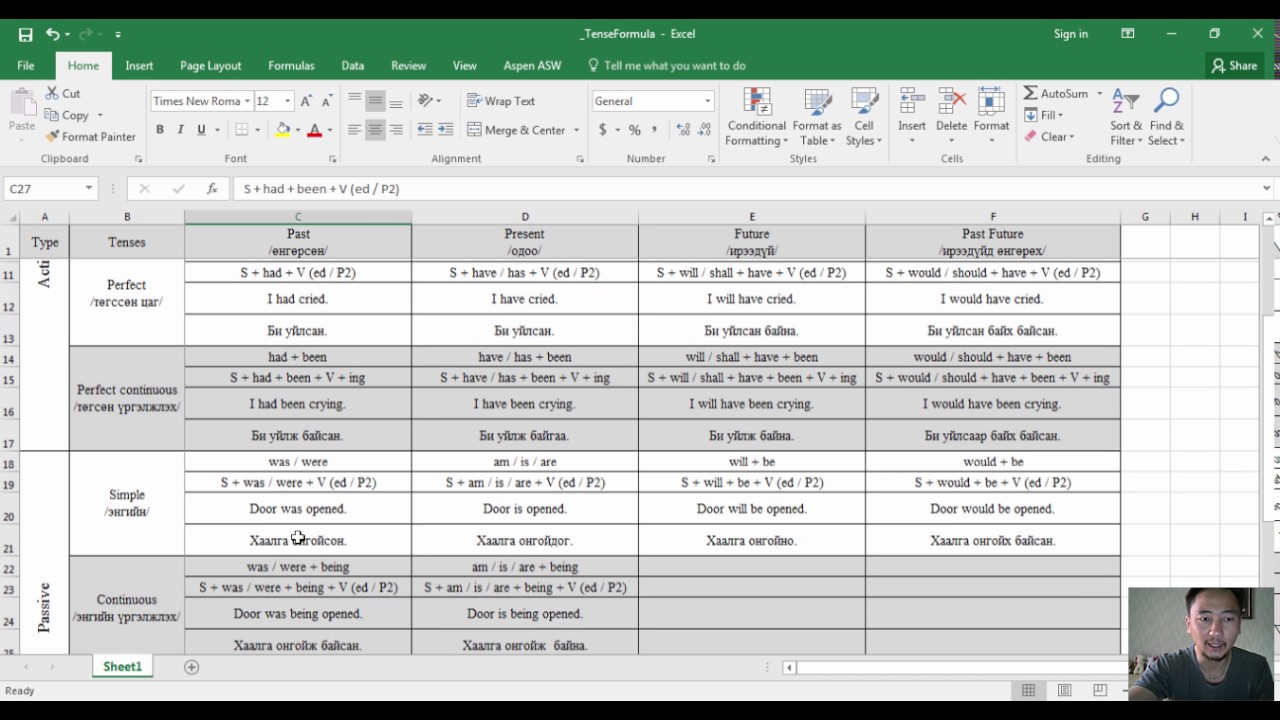This screenshot has width=1280, height=720.
Task: Click the Wrap Text button
Action: tap(501, 101)
